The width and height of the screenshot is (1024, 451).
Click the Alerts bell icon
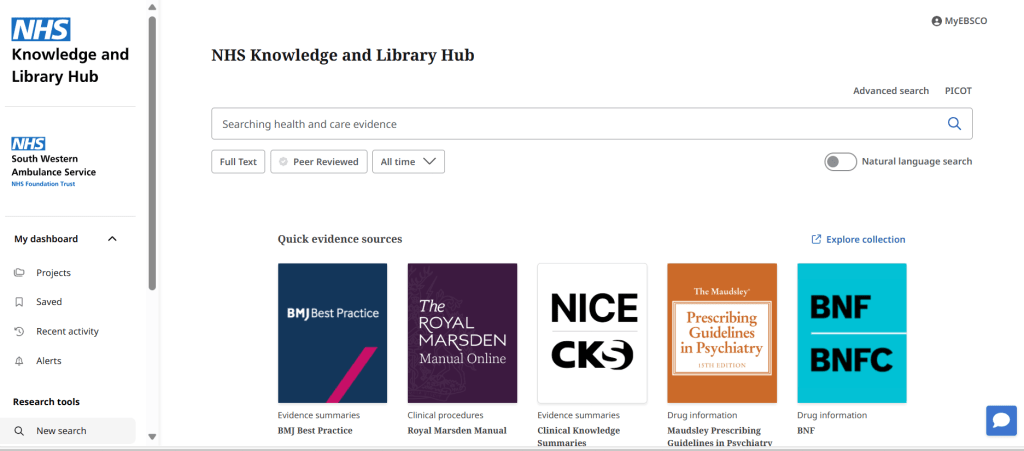19,361
